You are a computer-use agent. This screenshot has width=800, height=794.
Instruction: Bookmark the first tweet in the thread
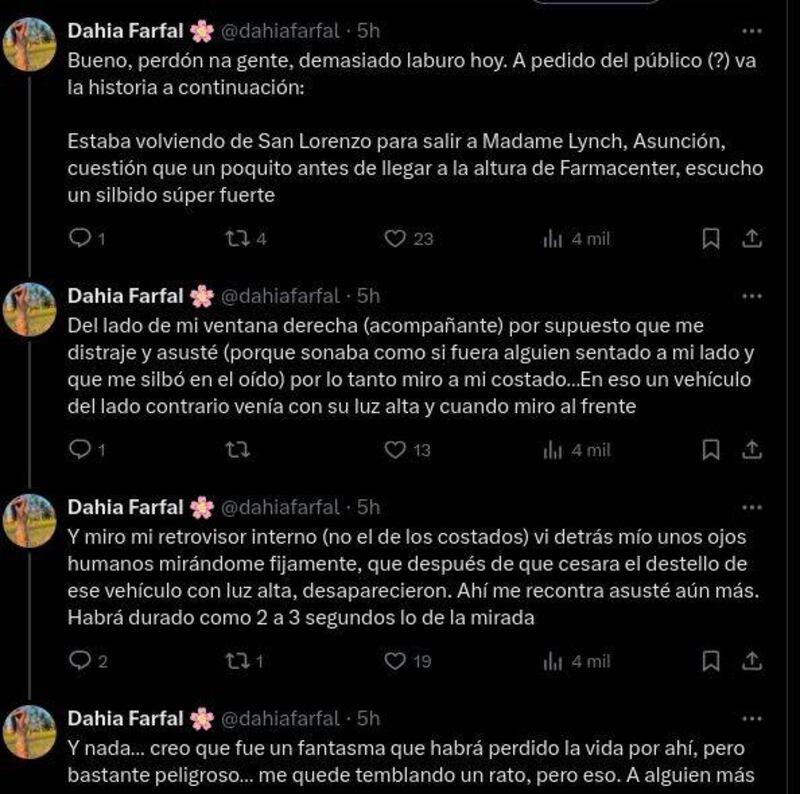click(x=711, y=238)
